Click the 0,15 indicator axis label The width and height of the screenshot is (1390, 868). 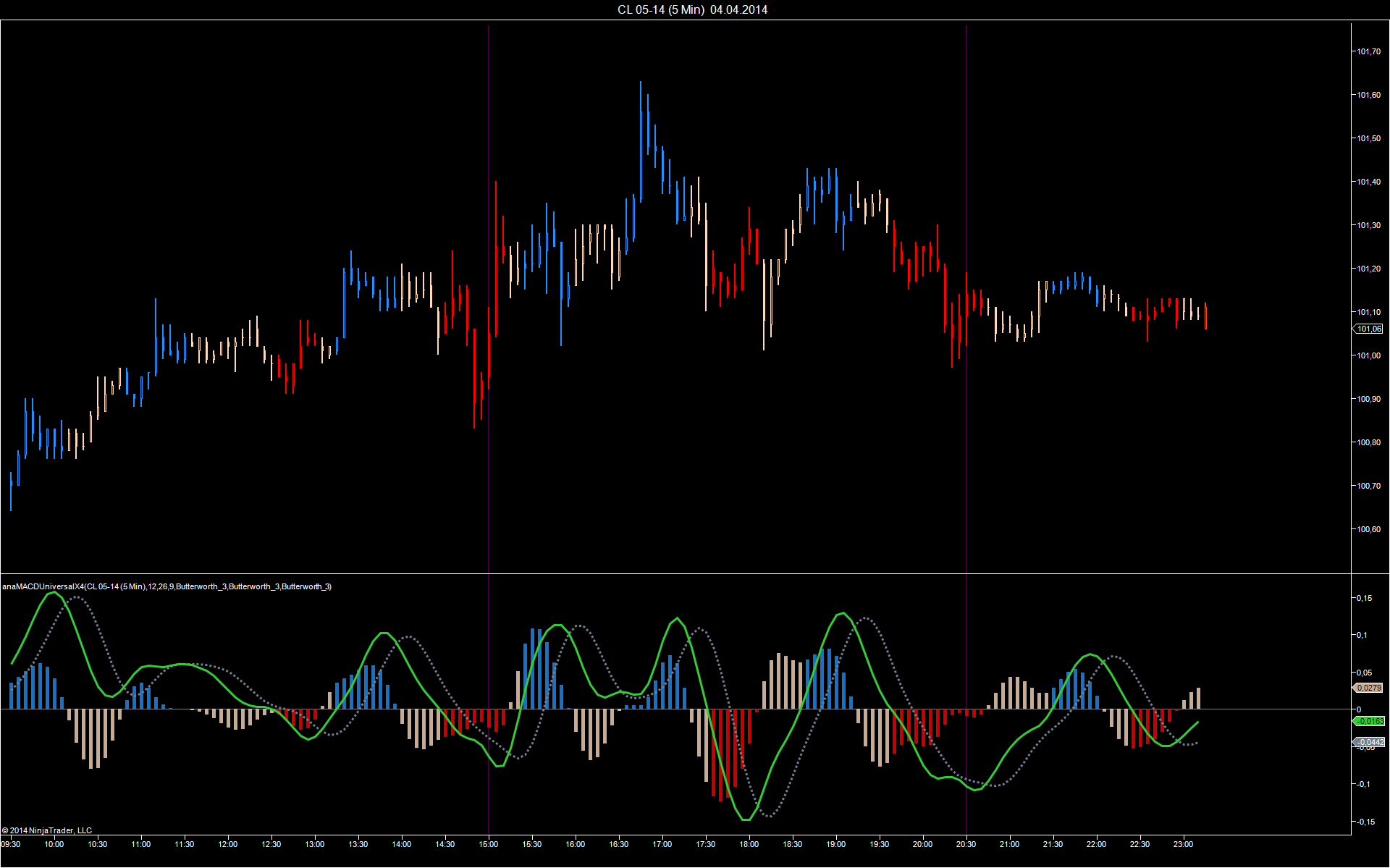click(1364, 598)
